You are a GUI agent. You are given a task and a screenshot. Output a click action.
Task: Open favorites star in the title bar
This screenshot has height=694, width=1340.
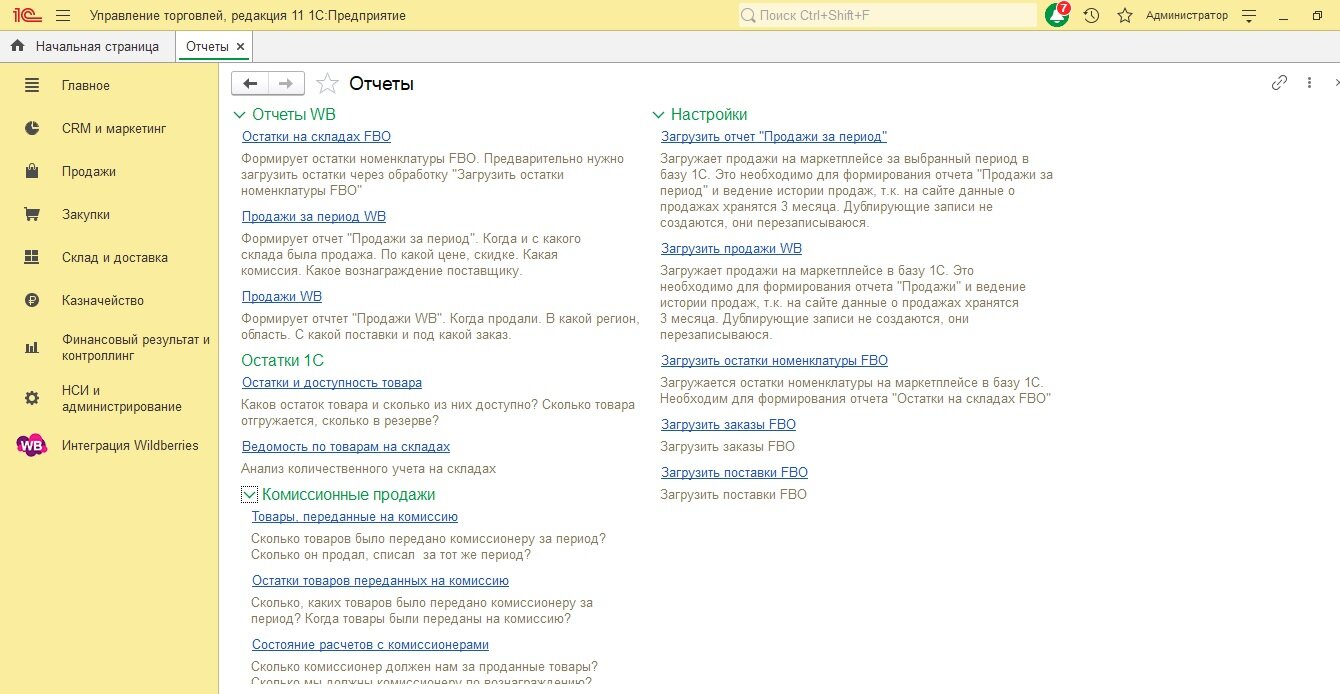pyautogui.click(x=1125, y=16)
